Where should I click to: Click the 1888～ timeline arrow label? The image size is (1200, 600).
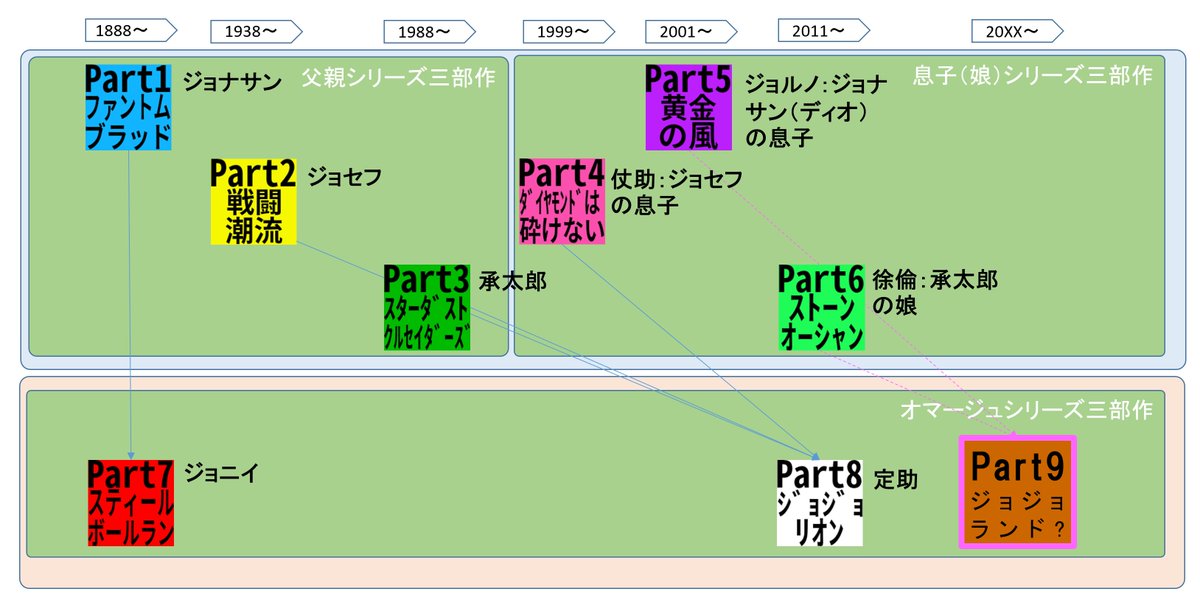(131, 31)
